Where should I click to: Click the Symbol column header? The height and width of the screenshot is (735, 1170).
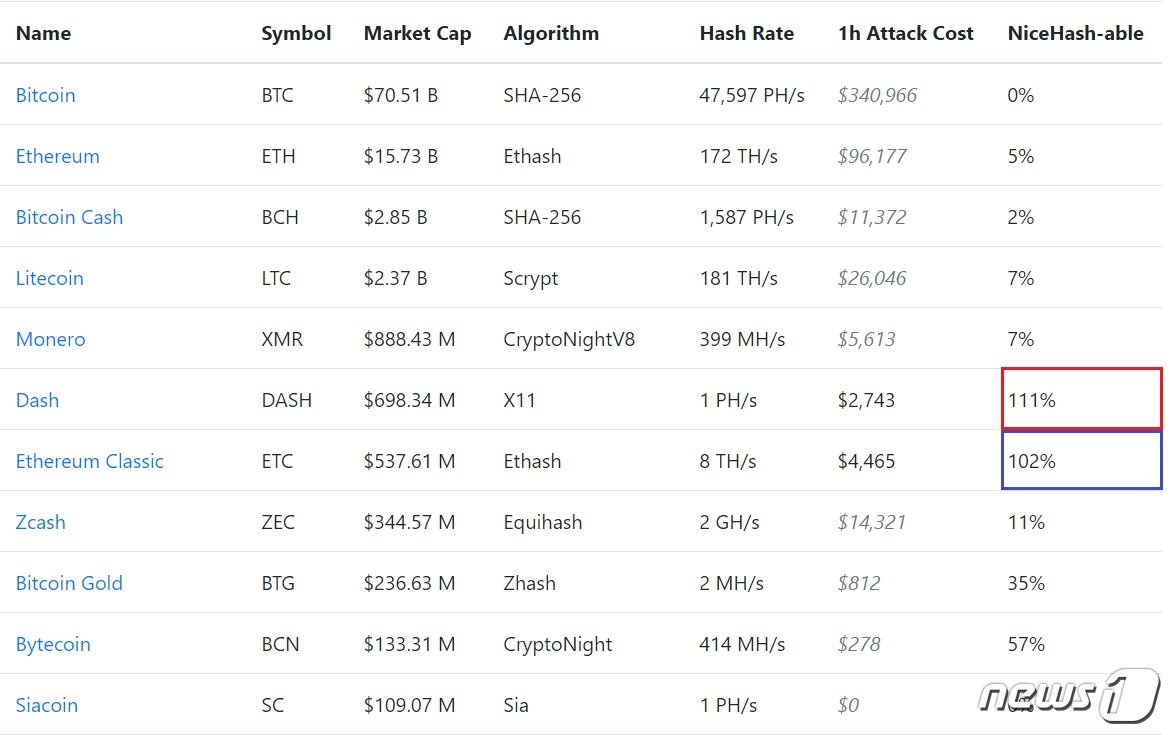coord(295,34)
